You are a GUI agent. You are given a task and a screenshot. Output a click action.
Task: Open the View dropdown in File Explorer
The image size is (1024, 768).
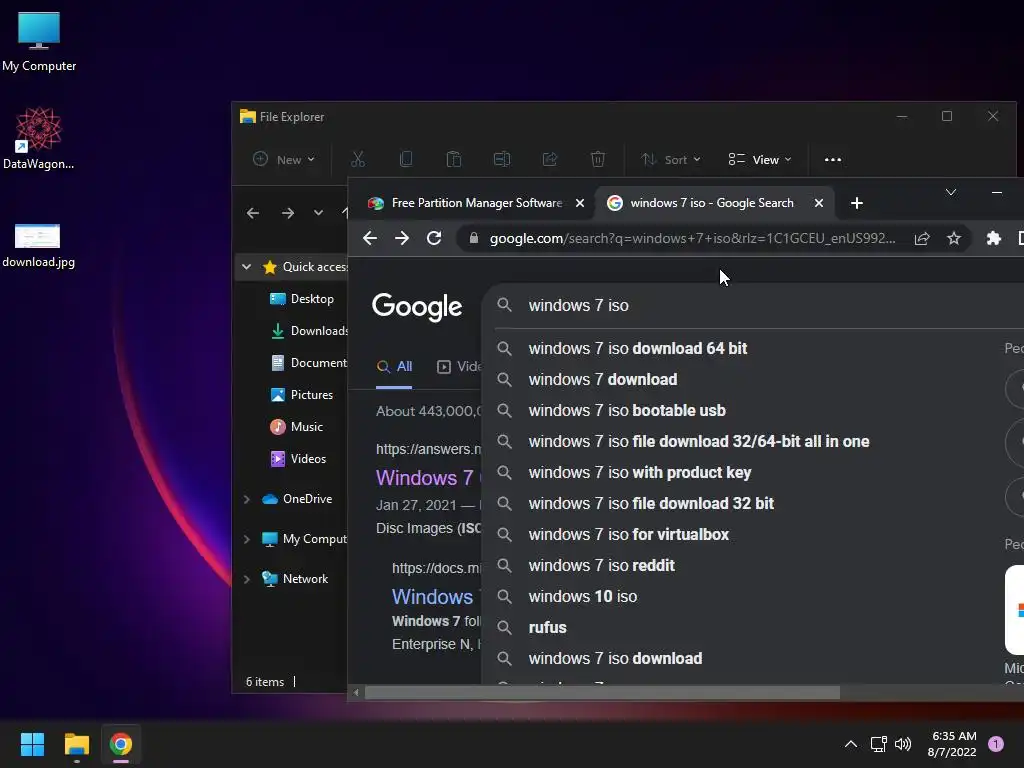click(x=760, y=159)
